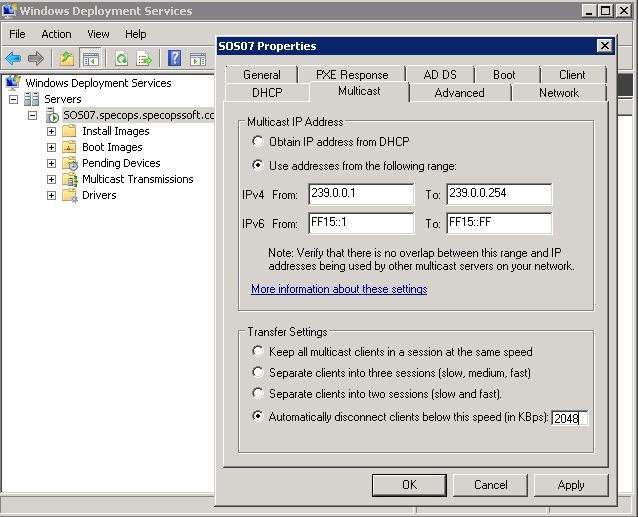This screenshot has height=517, width=638.
Task: Click the Servers node icon in tree
Action: click(x=31, y=99)
